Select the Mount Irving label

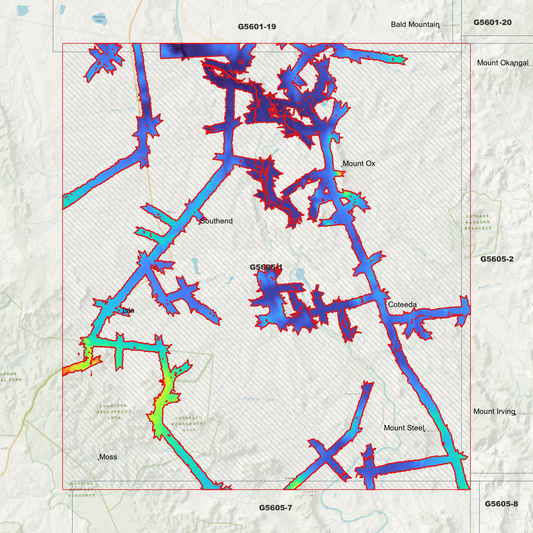tap(495, 412)
